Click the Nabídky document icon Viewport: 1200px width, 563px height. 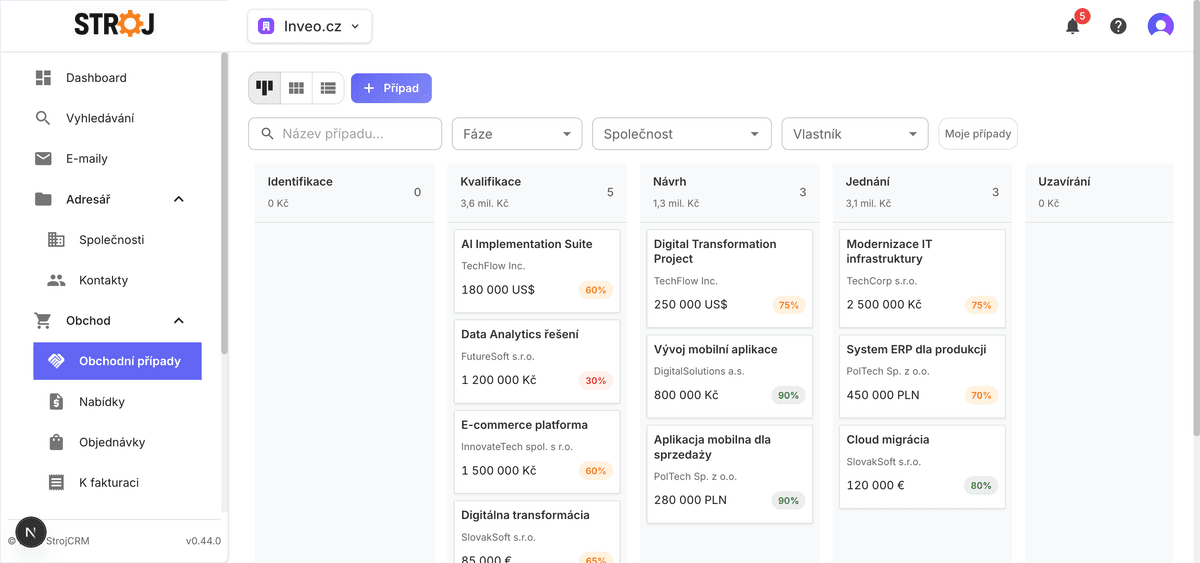coord(57,402)
